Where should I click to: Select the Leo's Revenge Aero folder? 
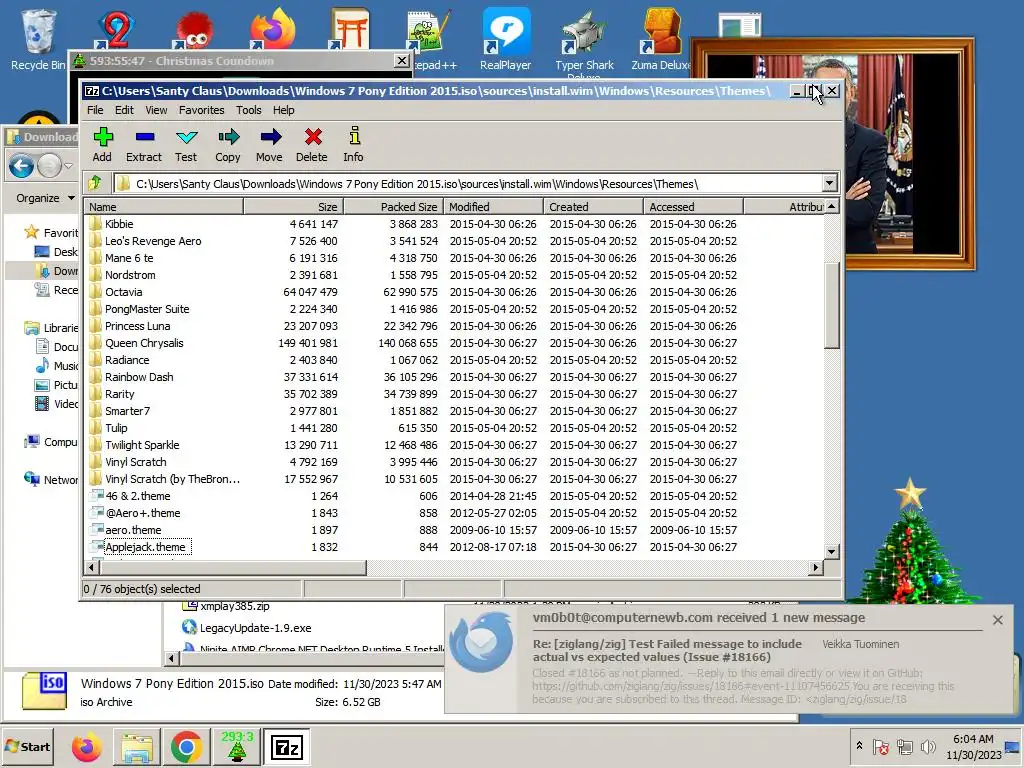point(153,241)
